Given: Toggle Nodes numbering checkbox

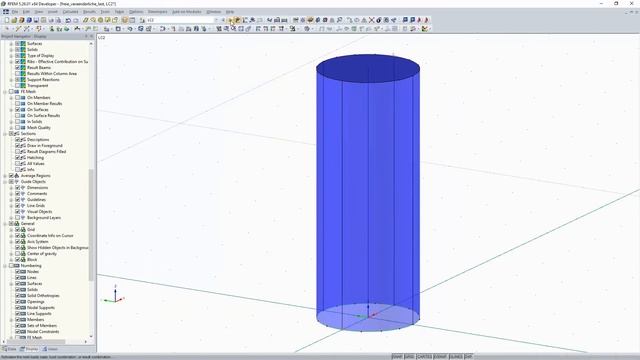Looking at the screenshot, I should click(x=18, y=271).
